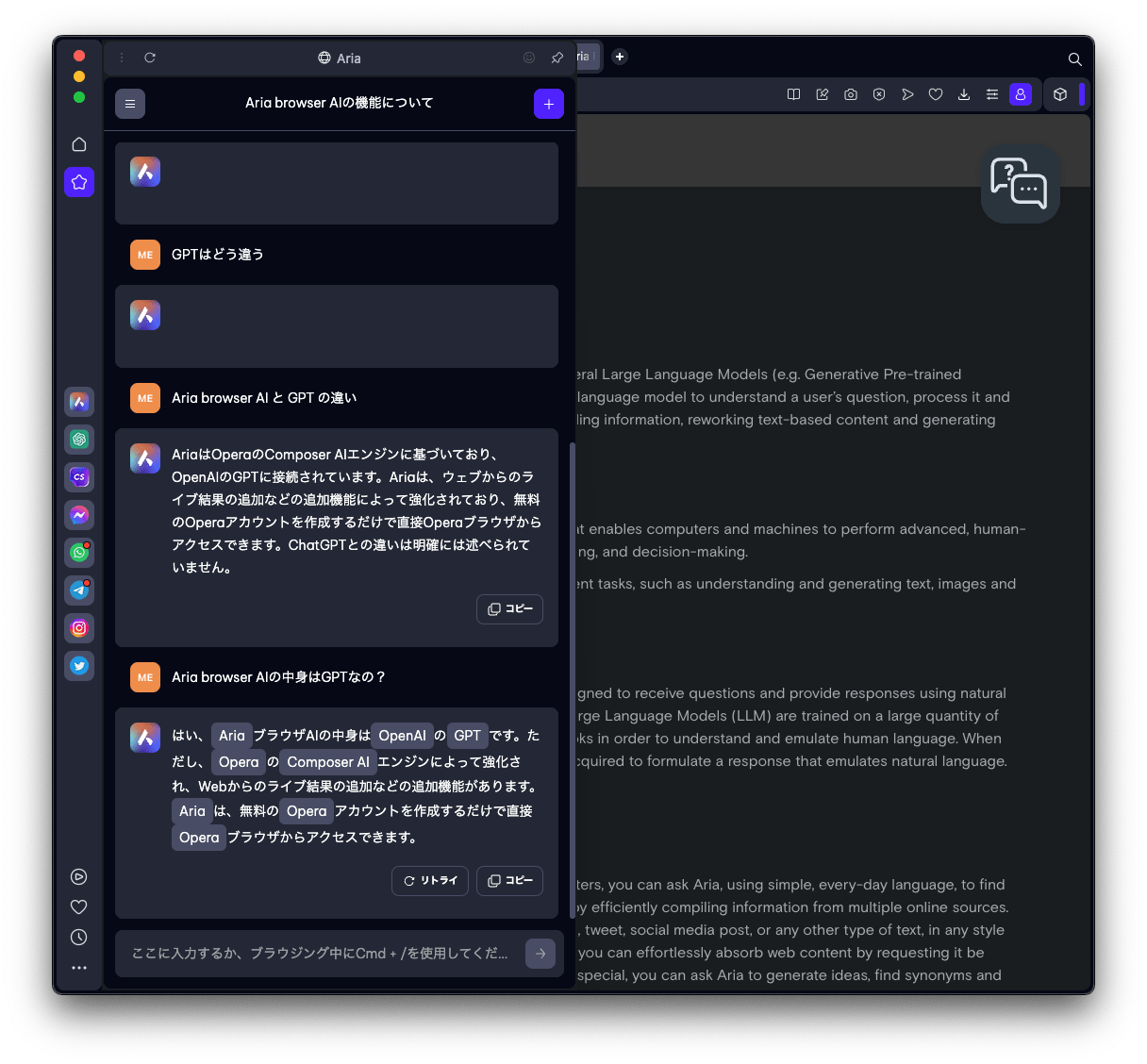1147x1064 pixels.
Task: Send the message with the arrow button
Action: pyautogui.click(x=540, y=954)
